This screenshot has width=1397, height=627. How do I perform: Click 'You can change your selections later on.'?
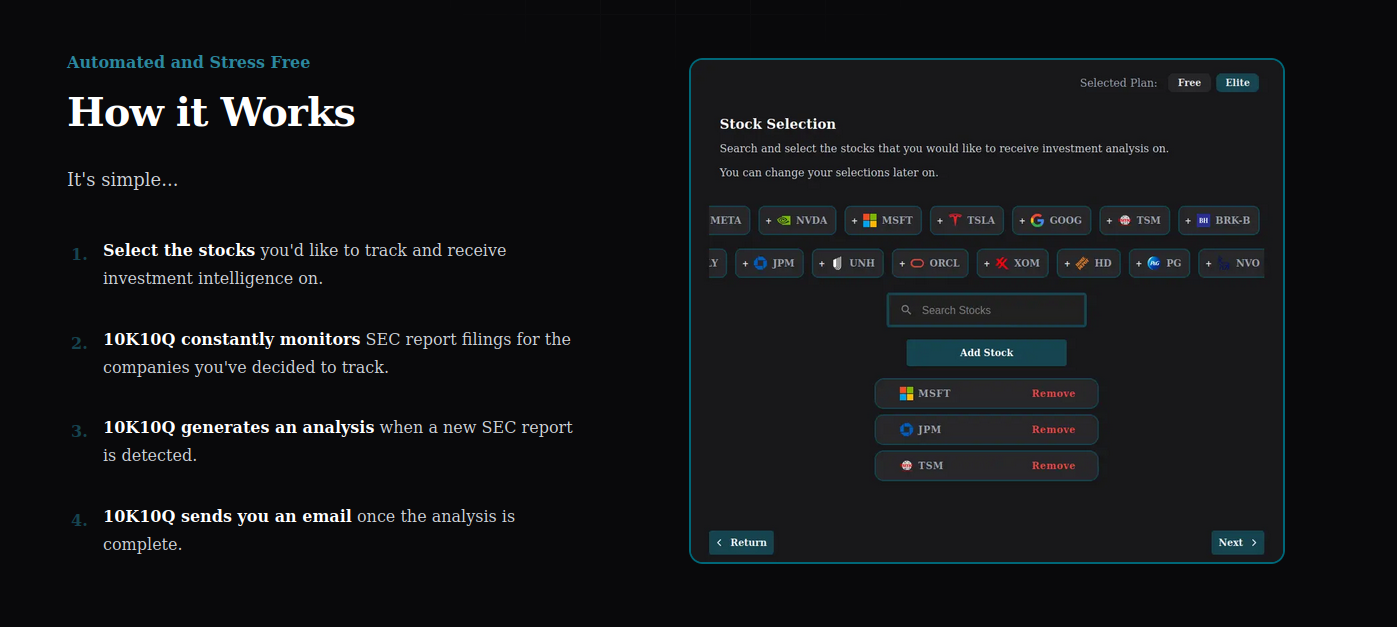point(828,173)
